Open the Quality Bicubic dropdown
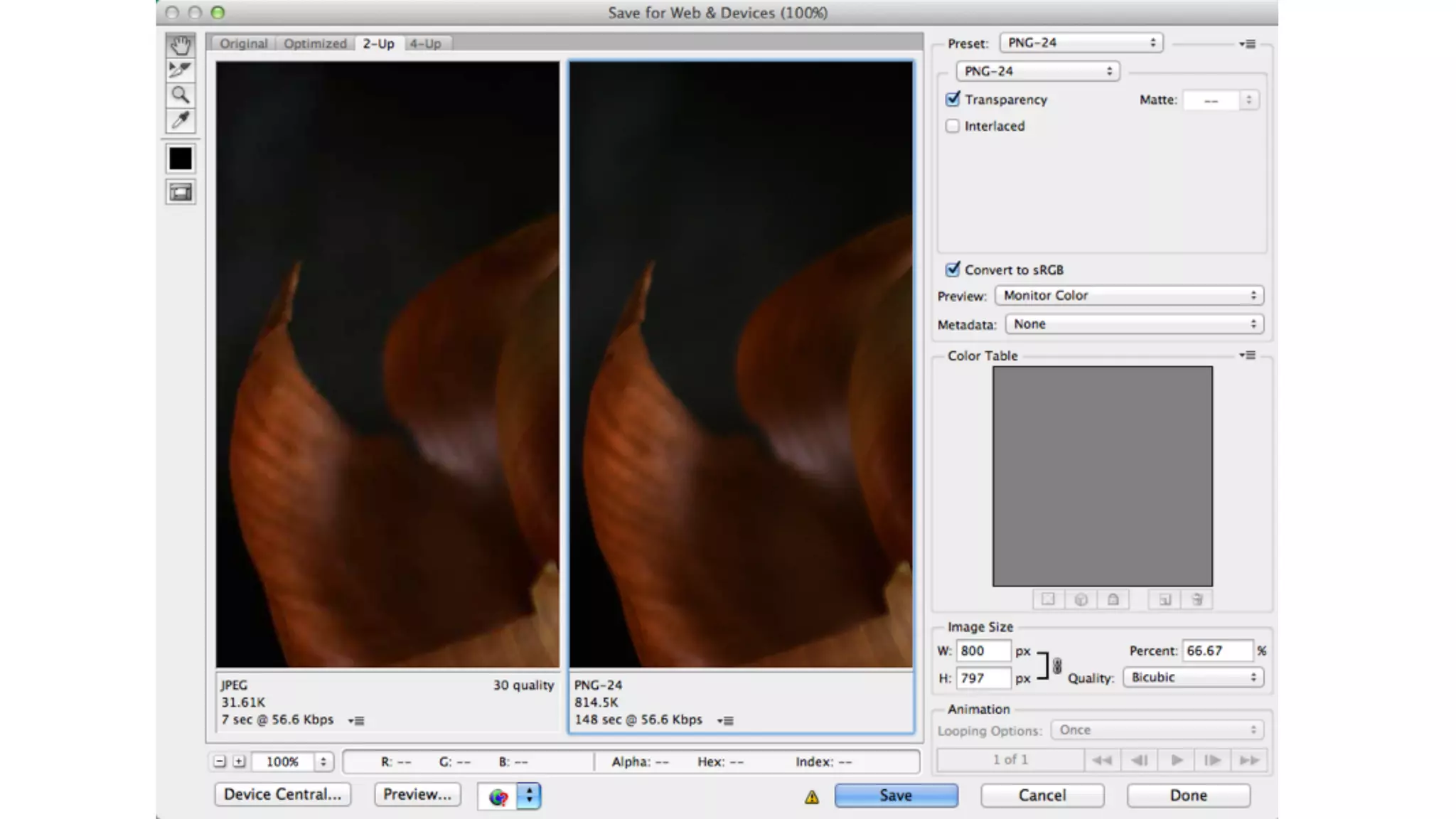 [1193, 678]
